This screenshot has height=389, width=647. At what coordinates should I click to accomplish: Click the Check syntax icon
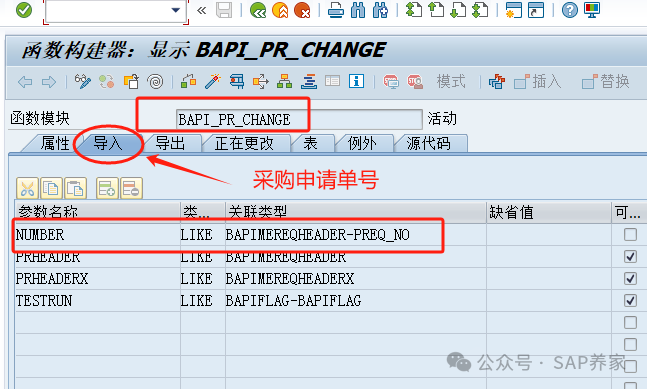coord(189,82)
